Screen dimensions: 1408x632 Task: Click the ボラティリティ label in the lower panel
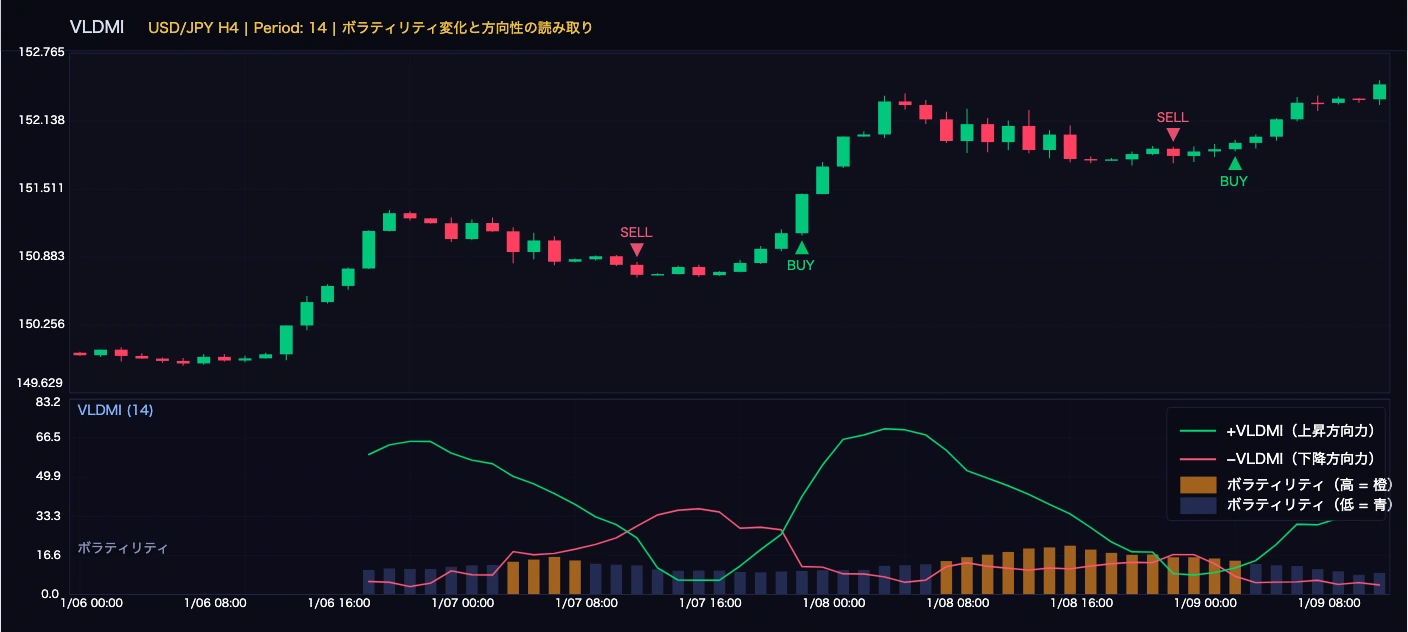(x=122, y=548)
